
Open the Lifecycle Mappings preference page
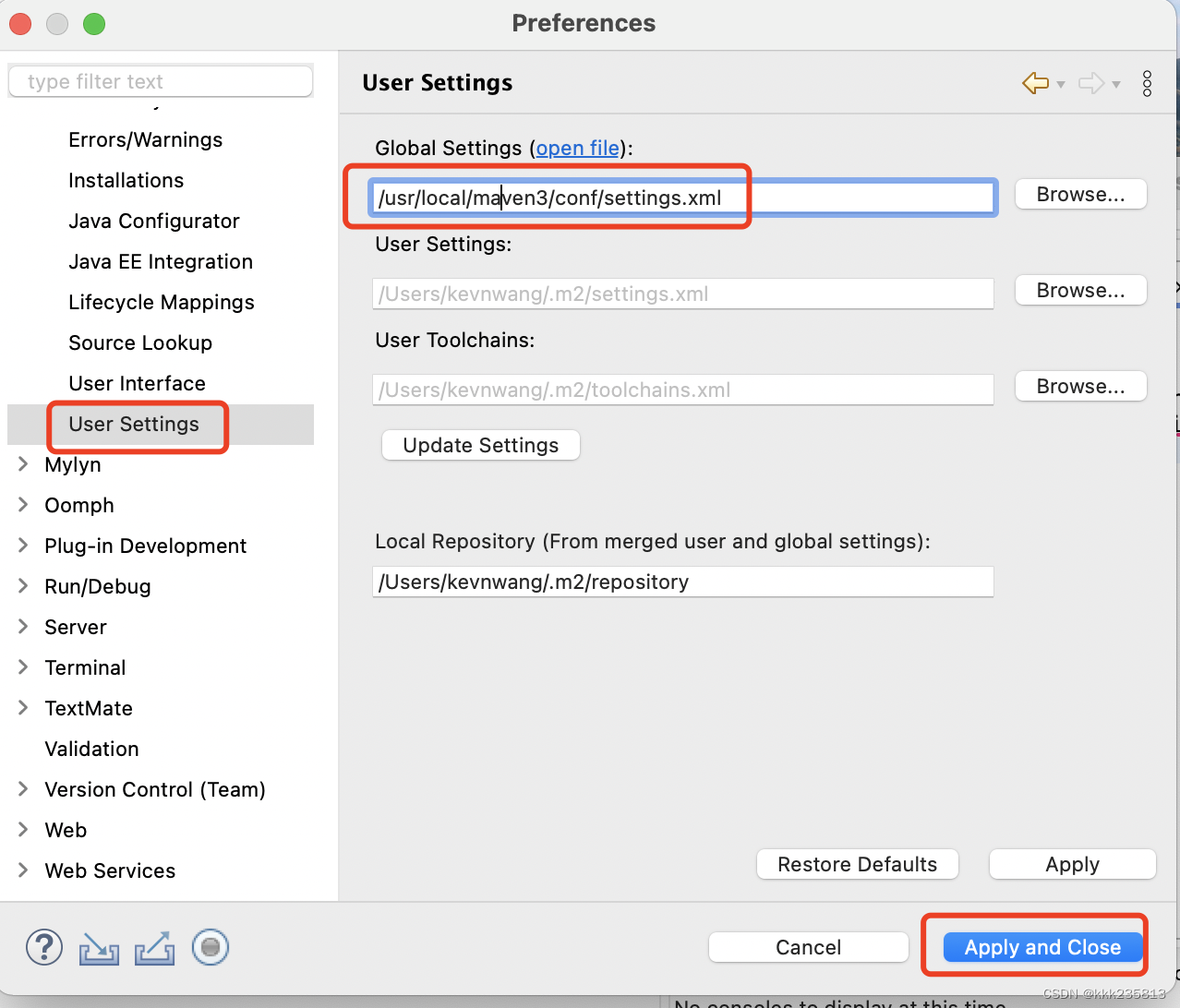[161, 302]
